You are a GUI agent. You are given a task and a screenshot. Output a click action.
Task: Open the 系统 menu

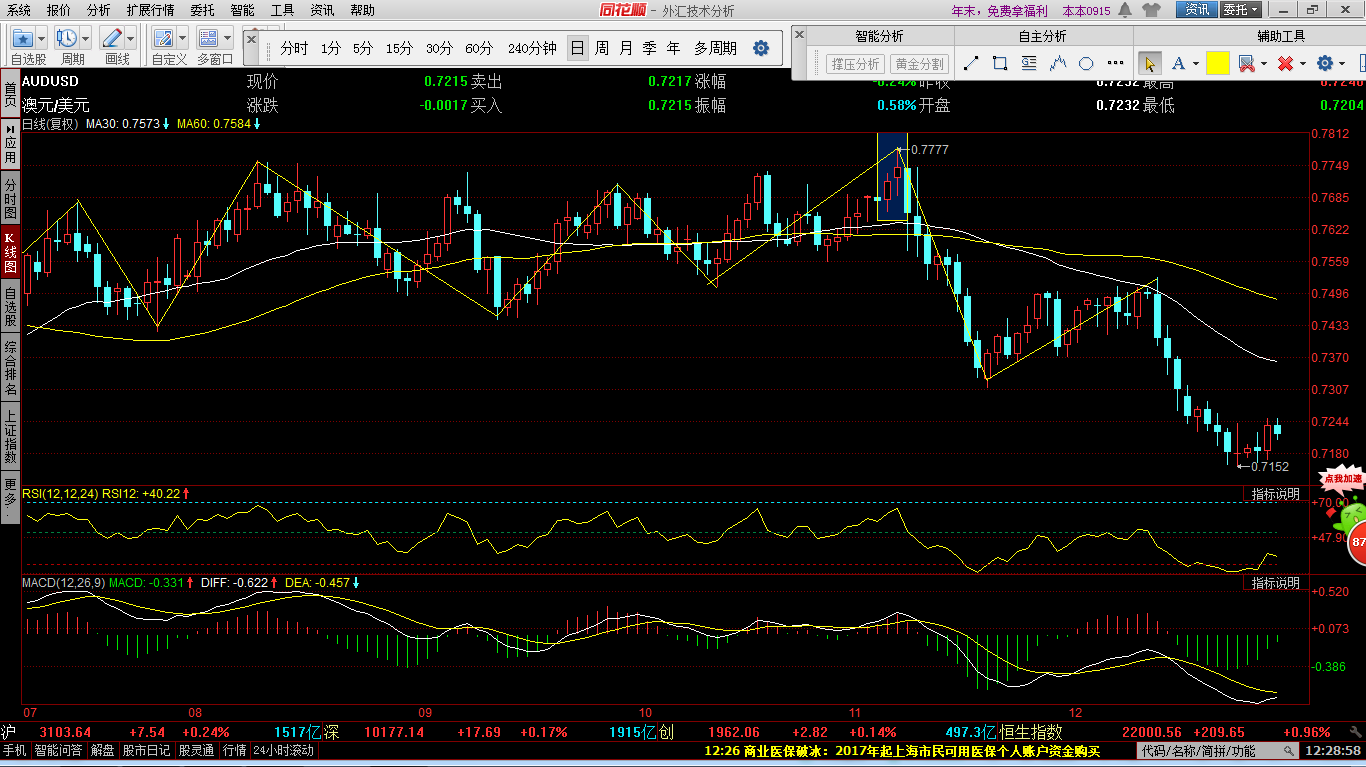click(19, 10)
